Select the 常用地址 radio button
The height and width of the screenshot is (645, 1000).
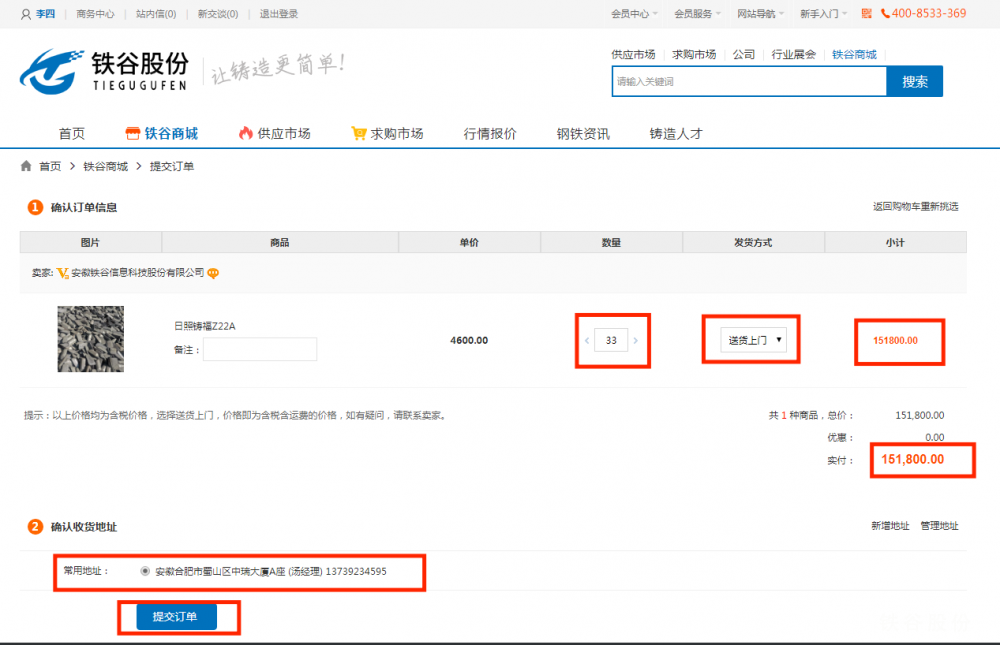click(x=146, y=571)
